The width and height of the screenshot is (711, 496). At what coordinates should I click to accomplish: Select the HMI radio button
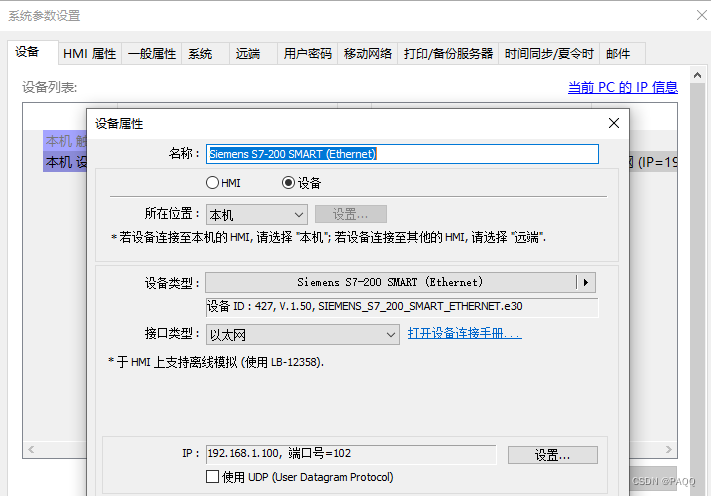(x=223, y=183)
